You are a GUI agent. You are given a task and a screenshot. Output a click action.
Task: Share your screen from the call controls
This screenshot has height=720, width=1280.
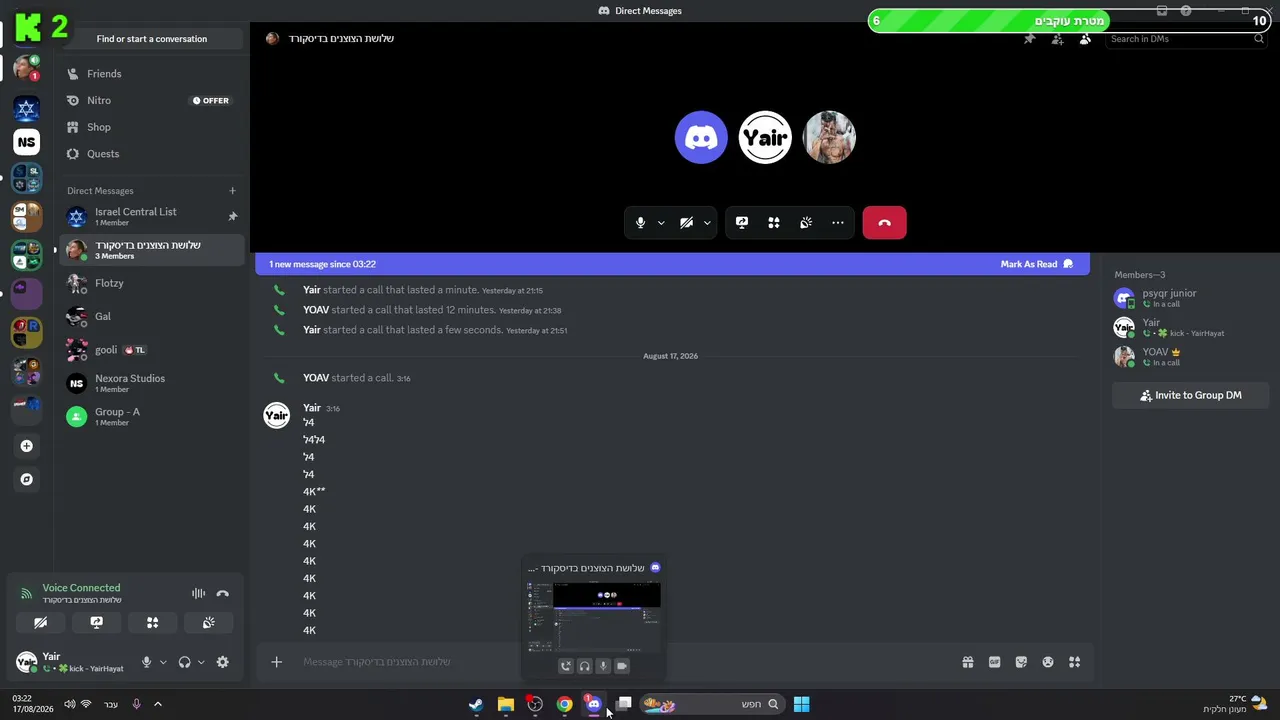point(741,223)
